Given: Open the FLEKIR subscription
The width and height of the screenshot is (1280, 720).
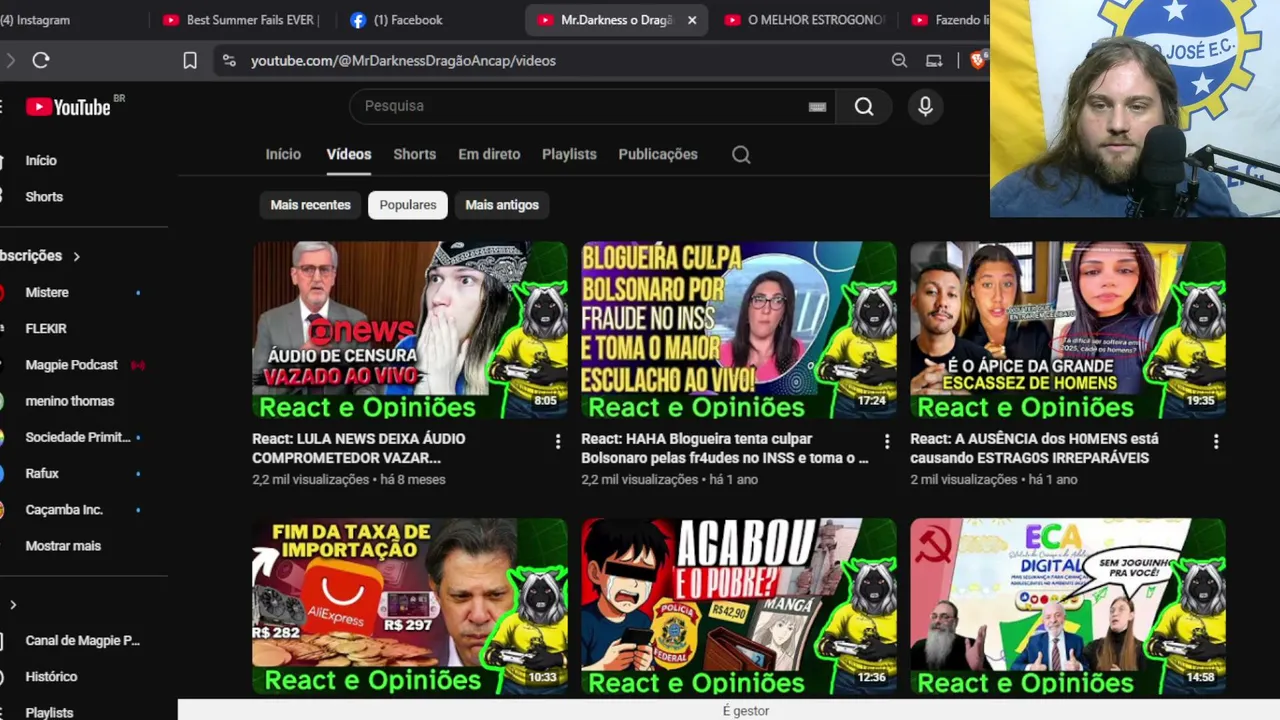Looking at the screenshot, I should 46,329.
